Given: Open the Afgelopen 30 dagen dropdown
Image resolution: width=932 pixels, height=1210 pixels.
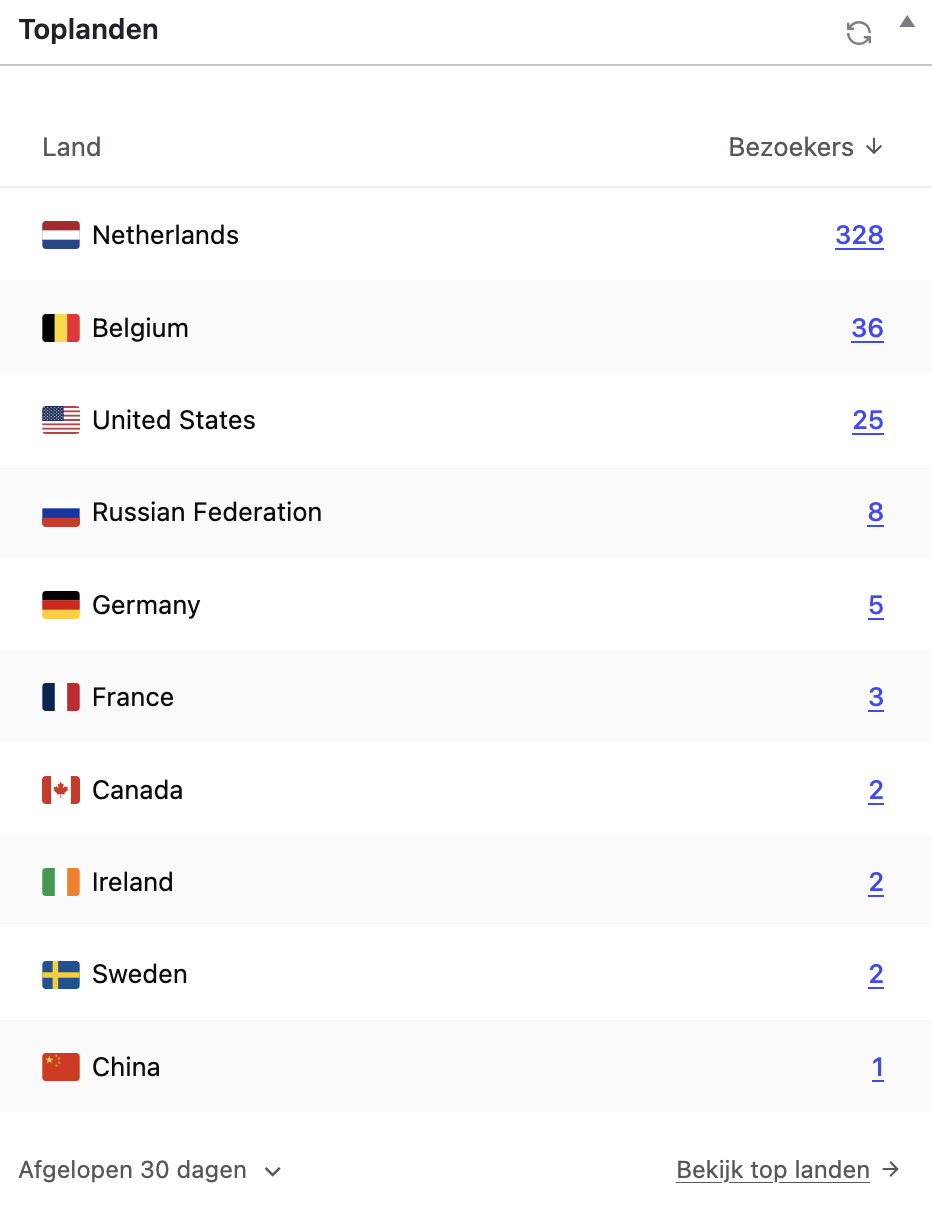Looking at the screenshot, I should (150, 1170).
